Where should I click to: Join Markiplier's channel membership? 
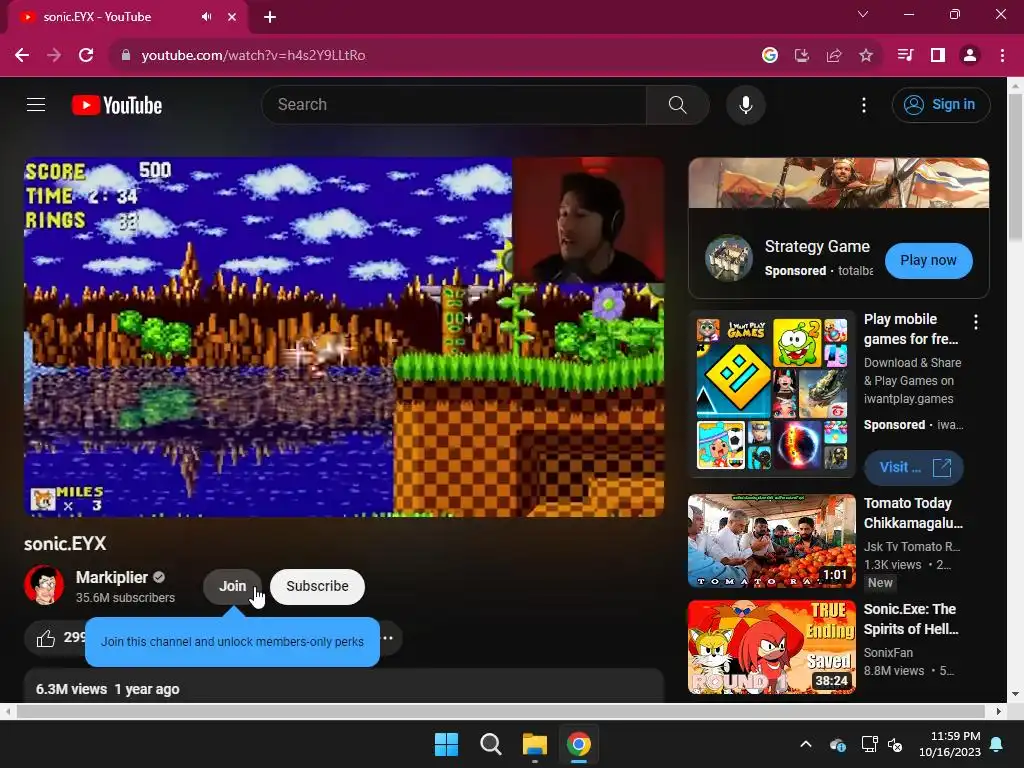pos(232,586)
